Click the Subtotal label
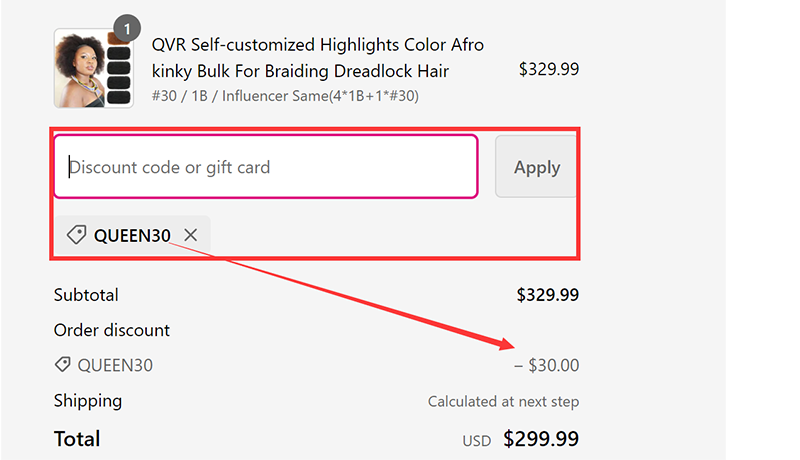800x460 pixels. 86,295
